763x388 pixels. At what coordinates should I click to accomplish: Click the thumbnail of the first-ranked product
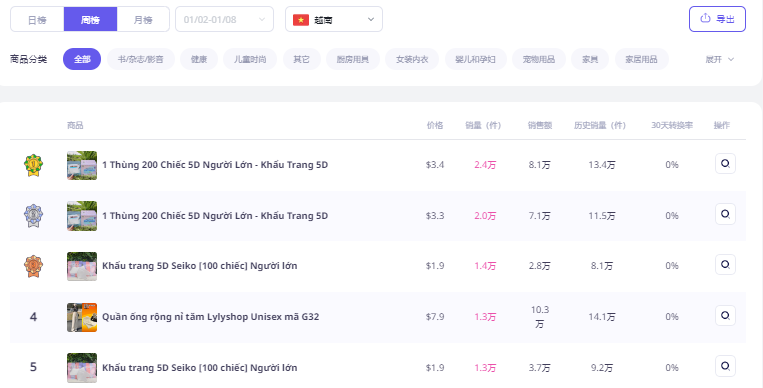tap(82, 165)
